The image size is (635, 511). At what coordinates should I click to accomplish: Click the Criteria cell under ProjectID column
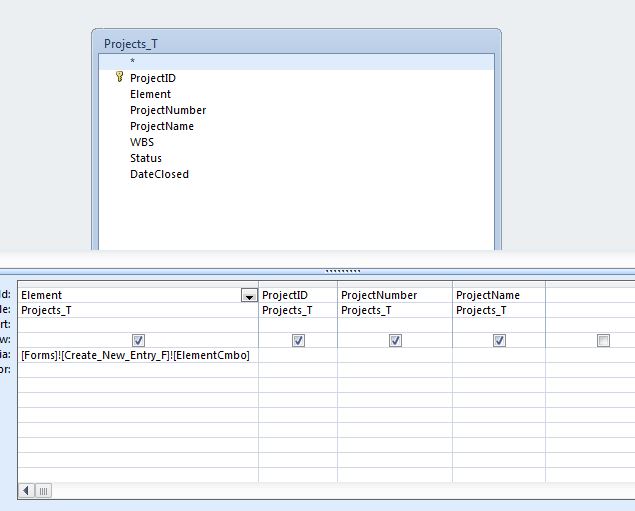298,355
